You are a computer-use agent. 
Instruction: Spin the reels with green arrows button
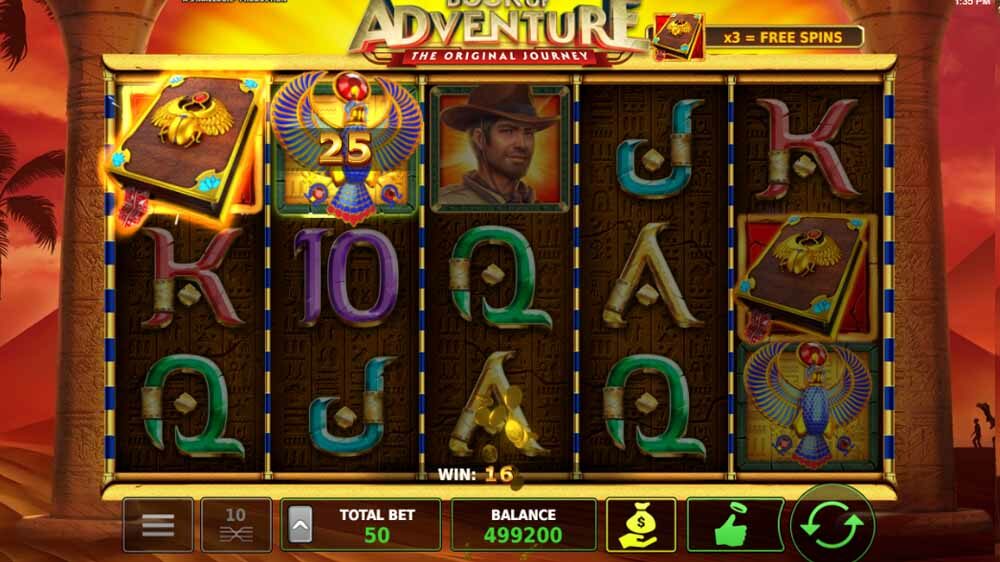[832, 524]
